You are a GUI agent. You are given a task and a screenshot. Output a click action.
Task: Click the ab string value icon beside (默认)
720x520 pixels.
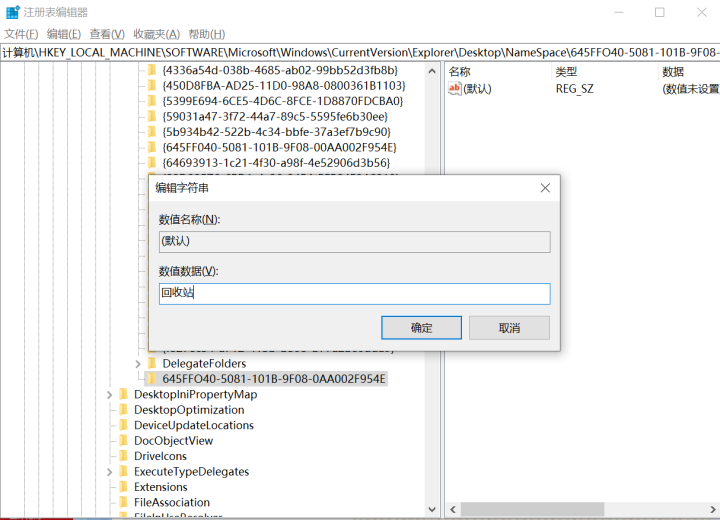point(455,89)
